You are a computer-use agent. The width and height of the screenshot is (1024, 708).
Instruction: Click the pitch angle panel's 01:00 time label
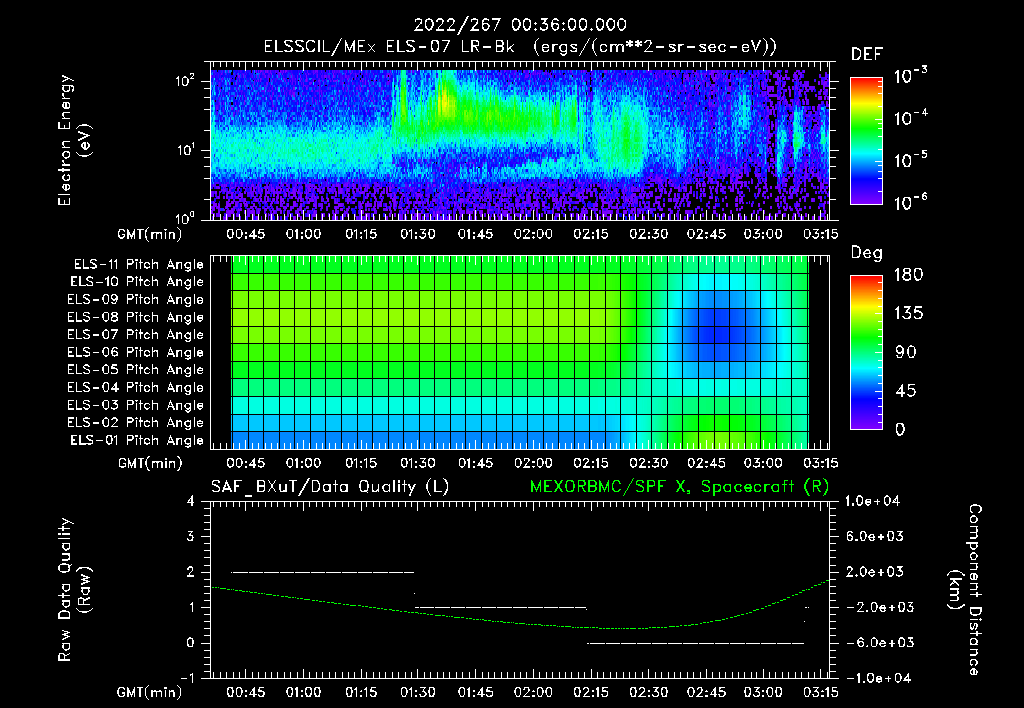pos(303,463)
